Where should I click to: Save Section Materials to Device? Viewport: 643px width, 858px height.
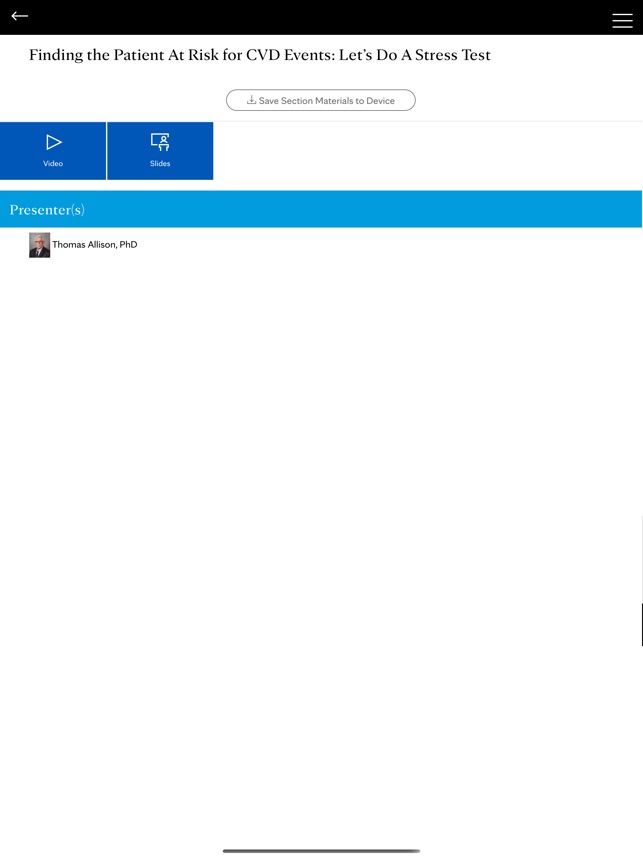click(x=321, y=100)
